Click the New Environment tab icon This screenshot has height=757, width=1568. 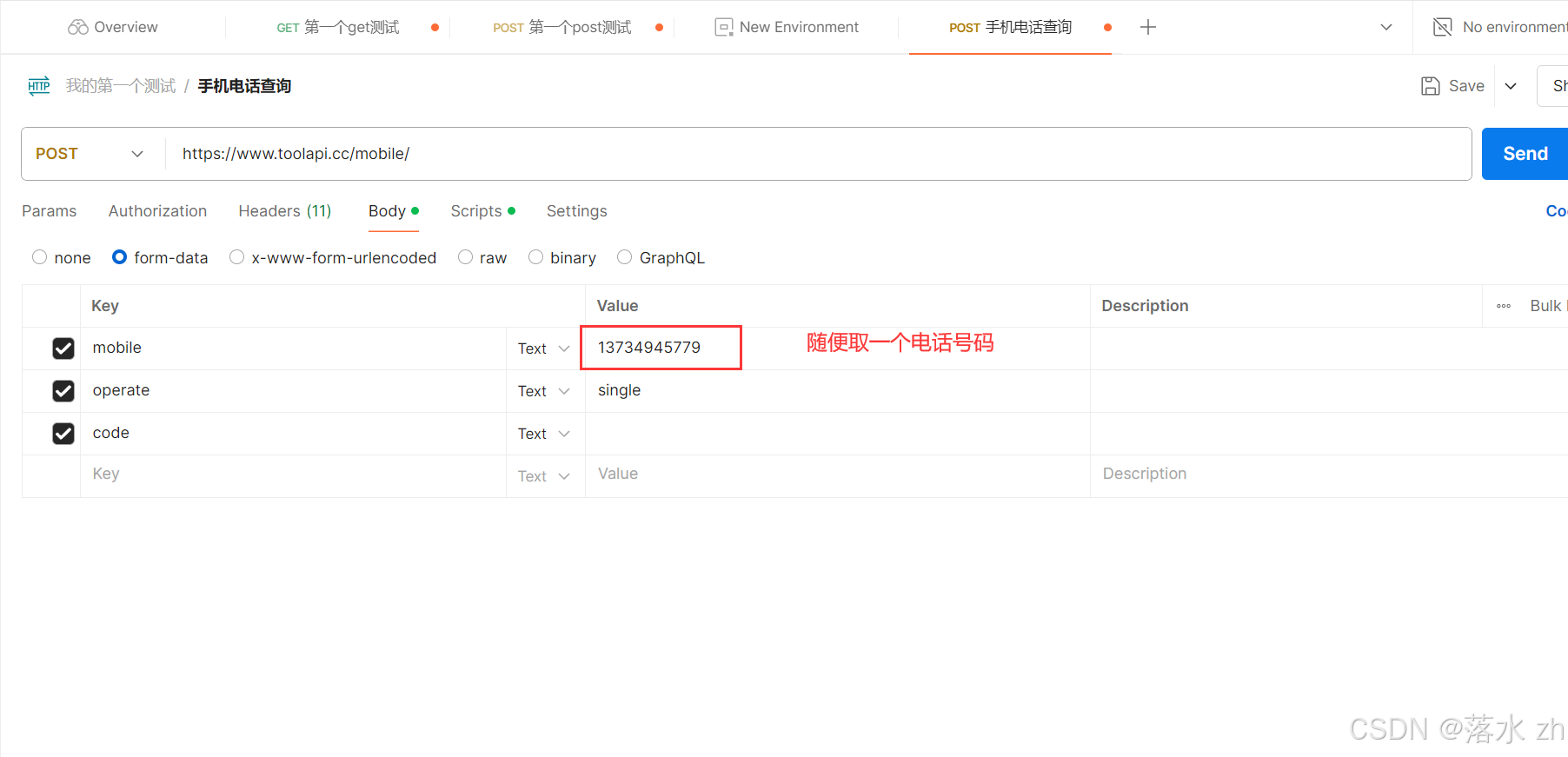[724, 28]
